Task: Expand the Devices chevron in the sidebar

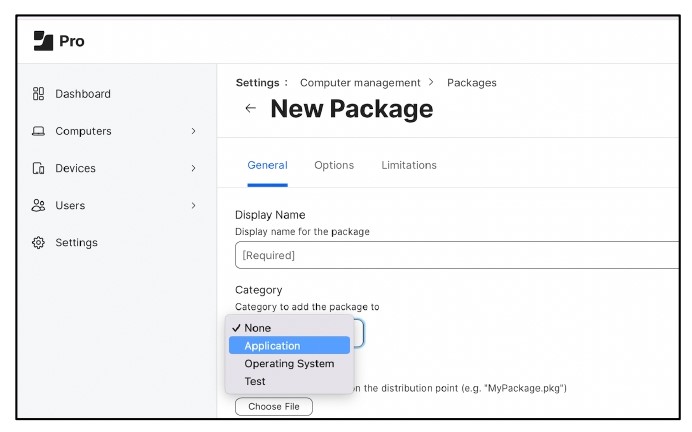Action: (x=193, y=168)
